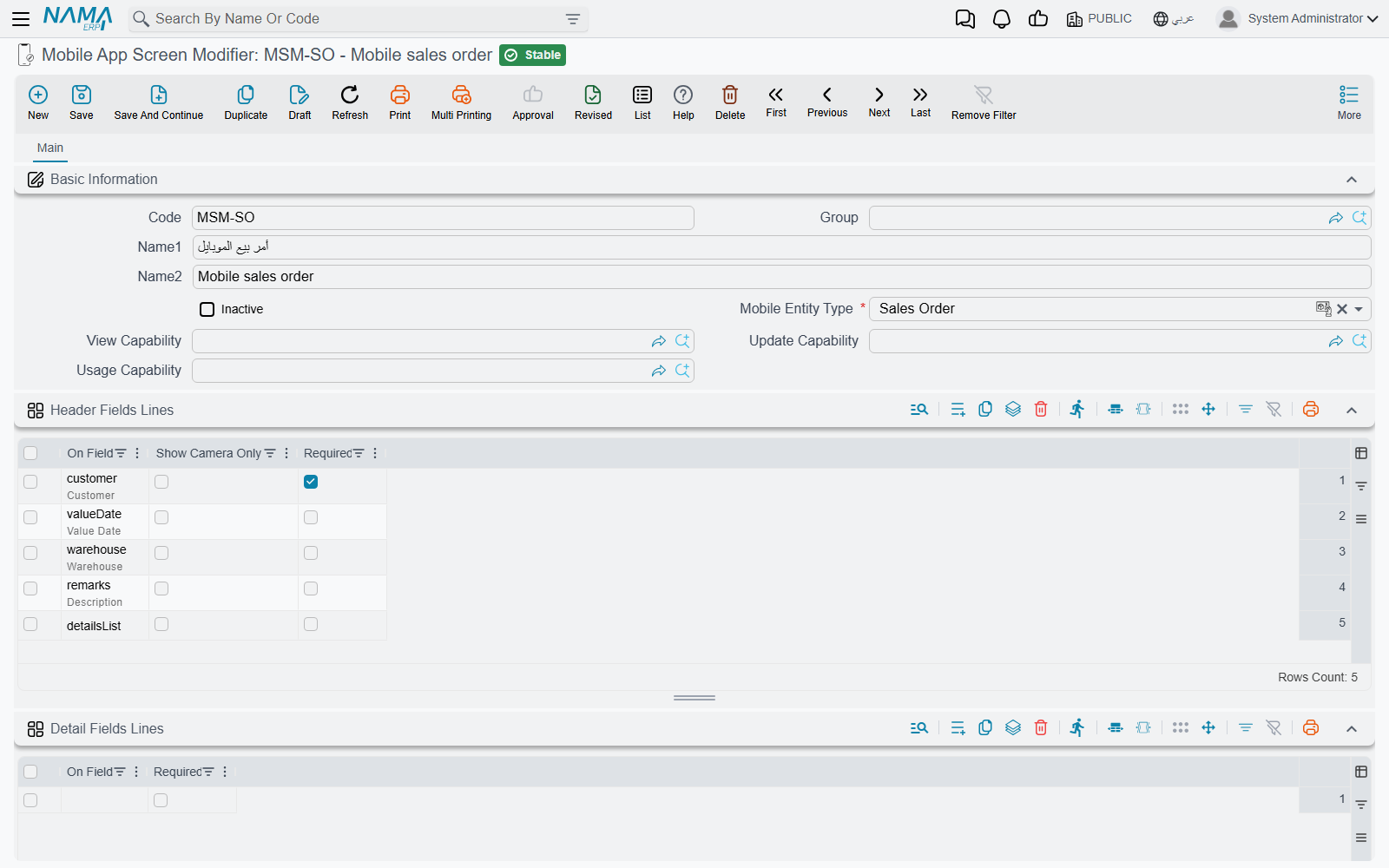This screenshot has height=868, width=1389.
Task: Switch language to Arabic
Action: click(1174, 18)
